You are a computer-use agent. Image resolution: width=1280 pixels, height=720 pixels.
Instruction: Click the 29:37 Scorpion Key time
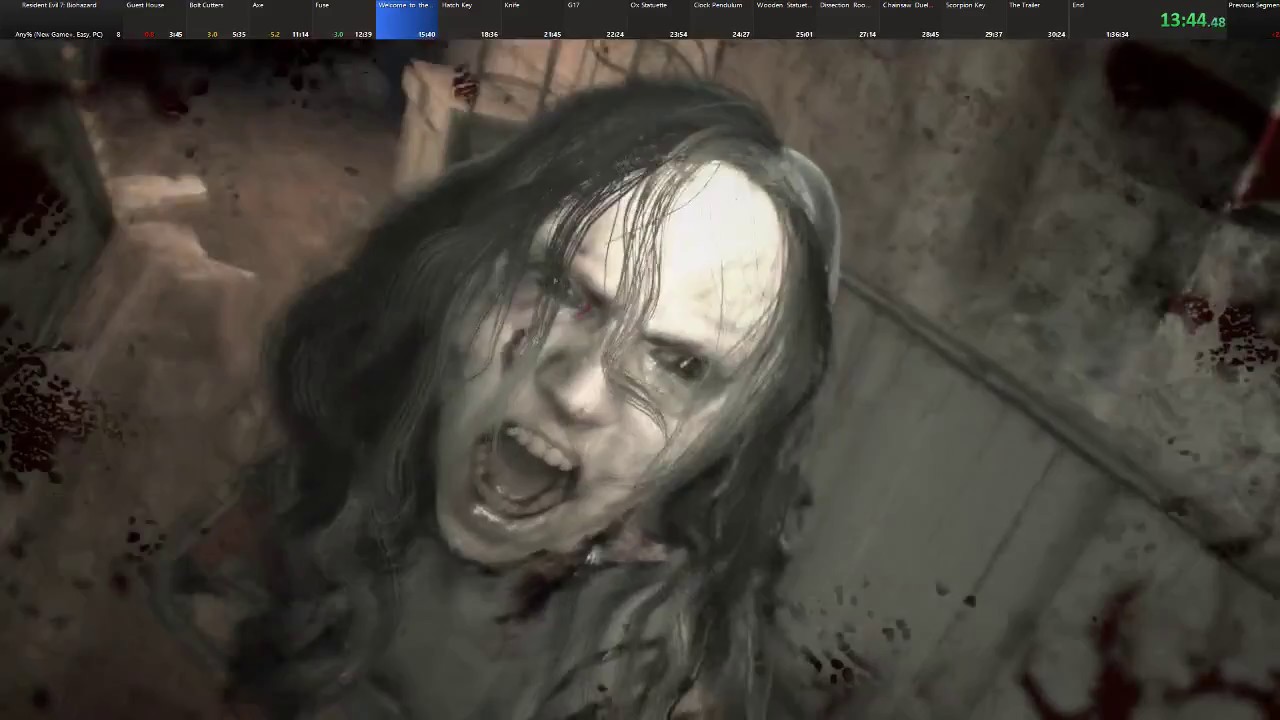click(x=993, y=35)
